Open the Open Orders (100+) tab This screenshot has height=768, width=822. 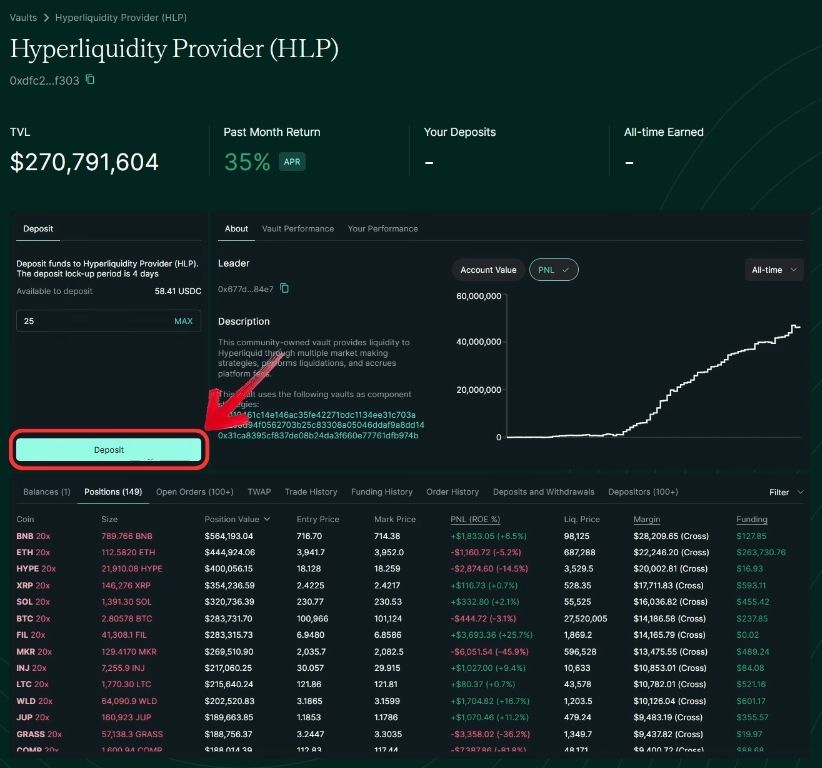(x=194, y=492)
